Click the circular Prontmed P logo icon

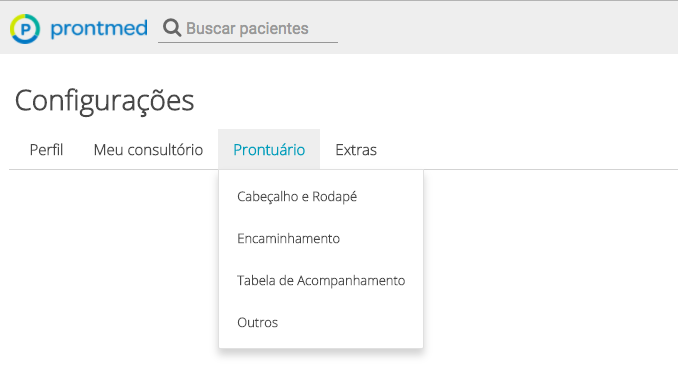pyautogui.click(x=25, y=29)
